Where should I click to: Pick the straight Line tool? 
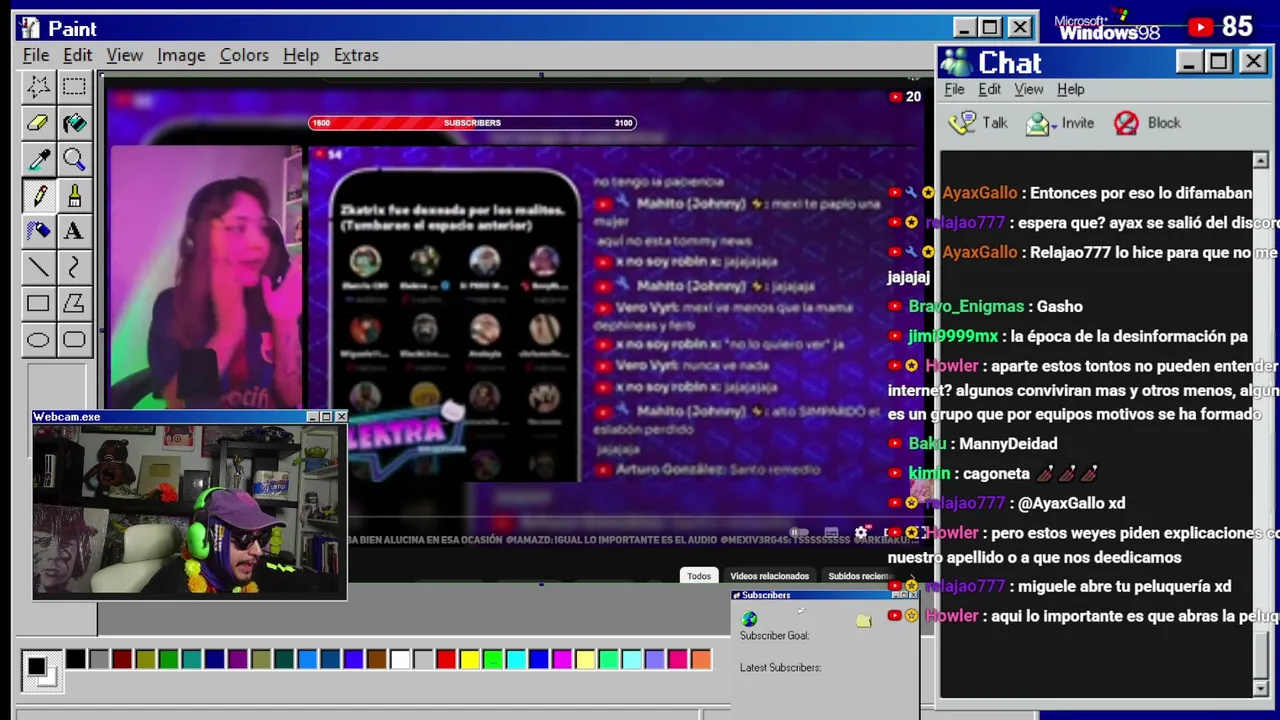coord(38,267)
